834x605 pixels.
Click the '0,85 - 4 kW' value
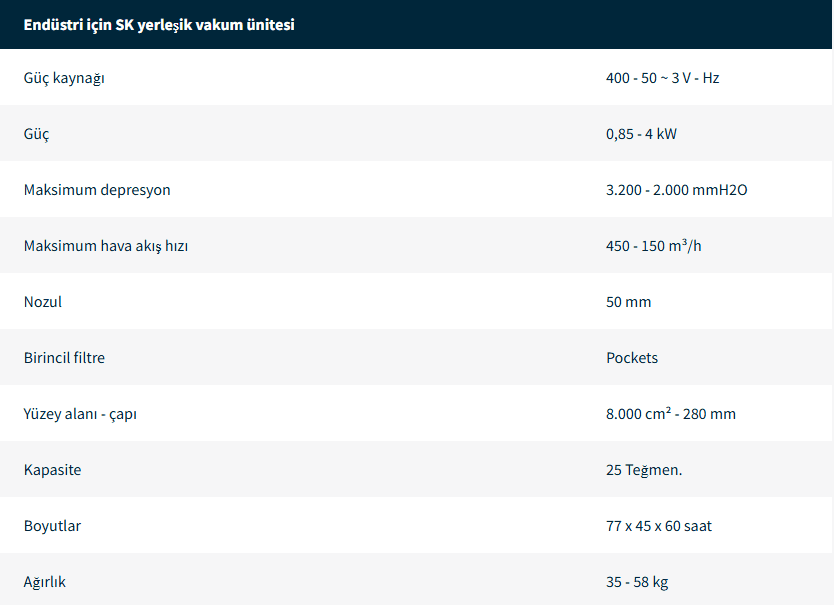(641, 134)
